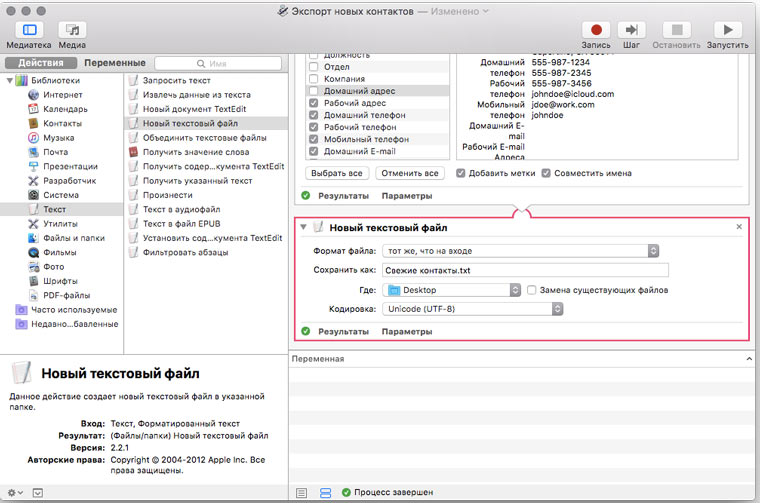Image resolution: width=760 pixels, height=503 pixels.
Task: Click the Отменить все button
Action: [410, 173]
